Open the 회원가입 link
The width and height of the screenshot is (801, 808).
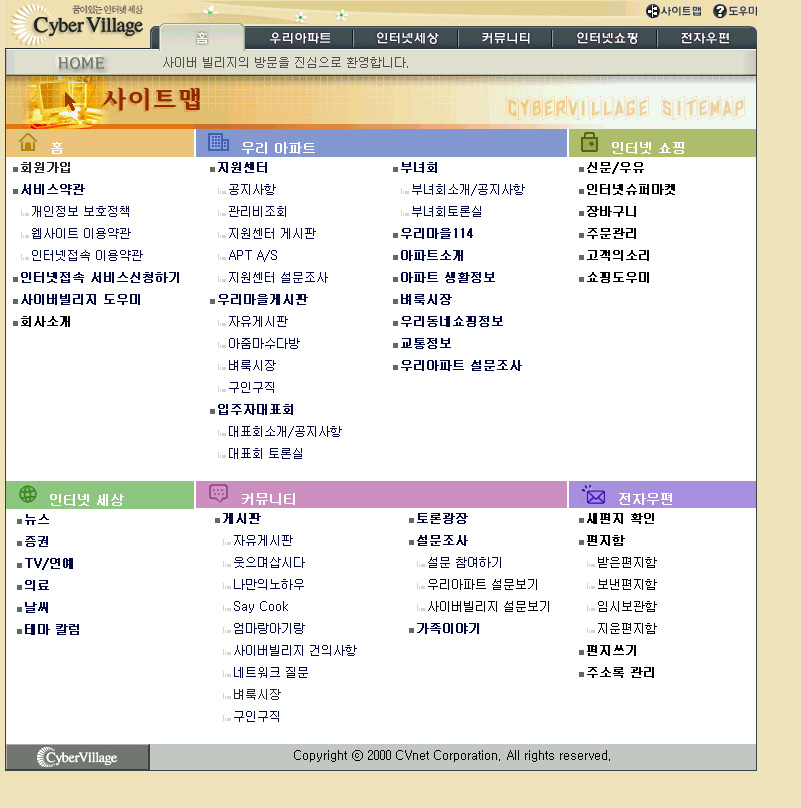point(45,167)
